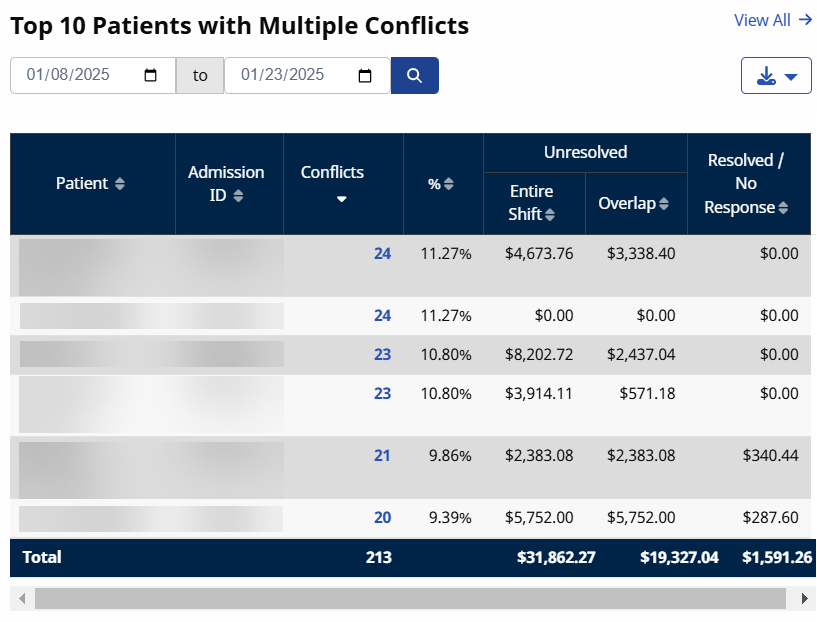Click the horizontal scrollbar track
The height and width of the screenshot is (622, 817).
(410, 598)
